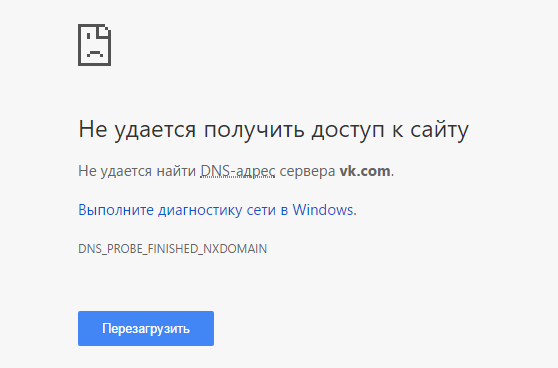This screenshot has width=558, height=368.
Task: Click the word сервера in the error description
Action: (307, 171)
